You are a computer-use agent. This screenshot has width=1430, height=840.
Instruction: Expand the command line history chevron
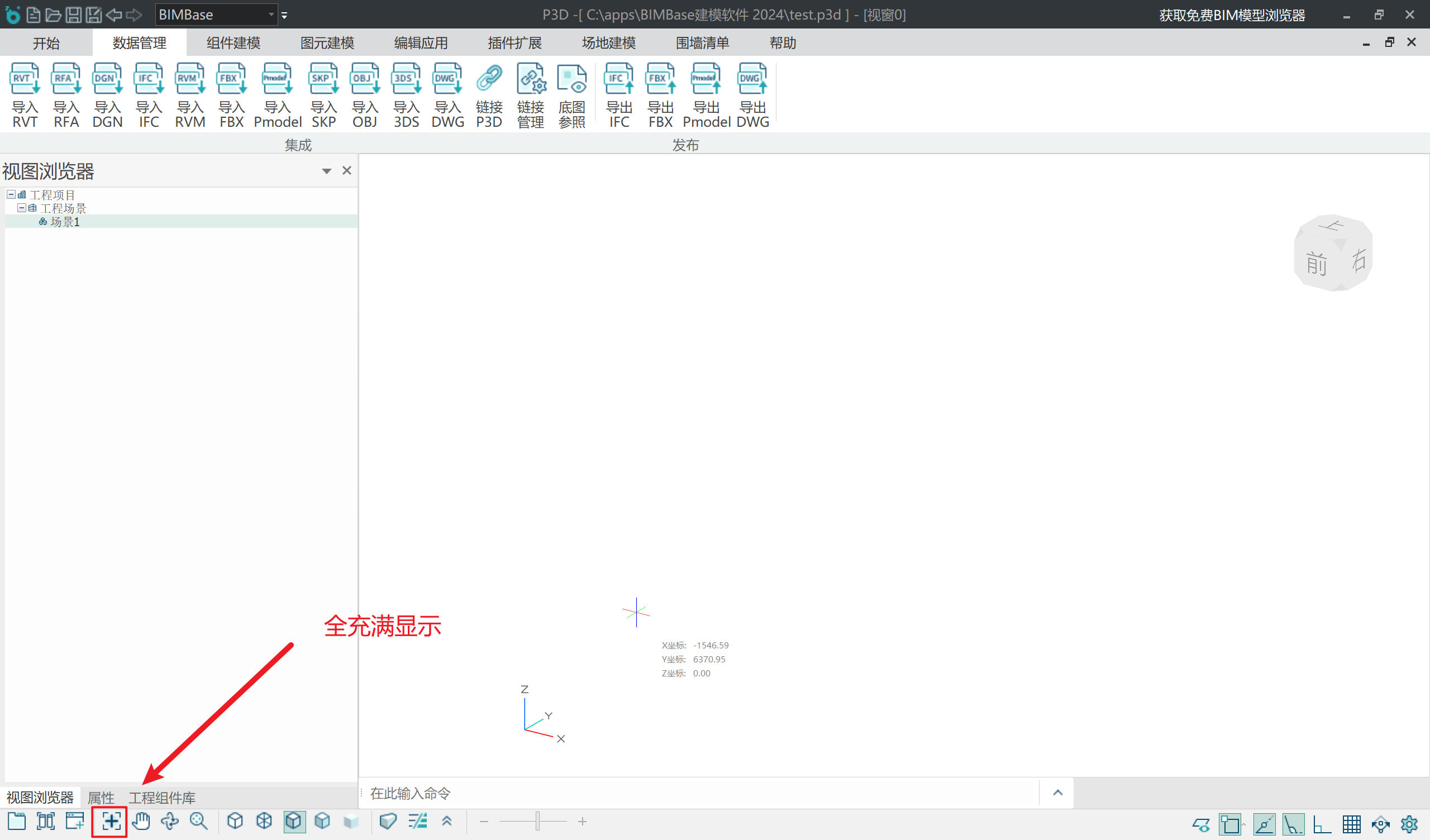[1057, 793]
